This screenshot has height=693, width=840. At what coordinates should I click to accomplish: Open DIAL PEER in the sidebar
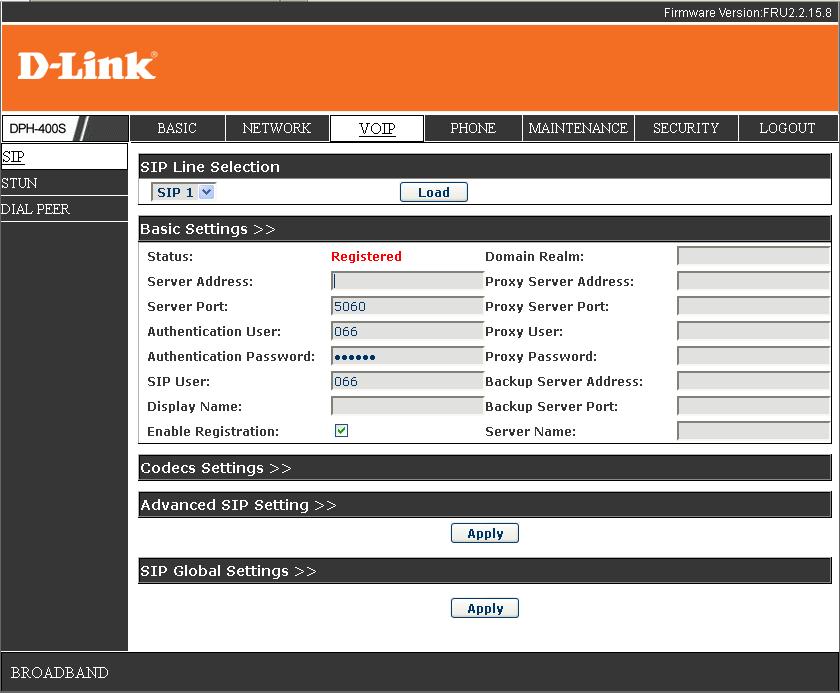[64, 209]
